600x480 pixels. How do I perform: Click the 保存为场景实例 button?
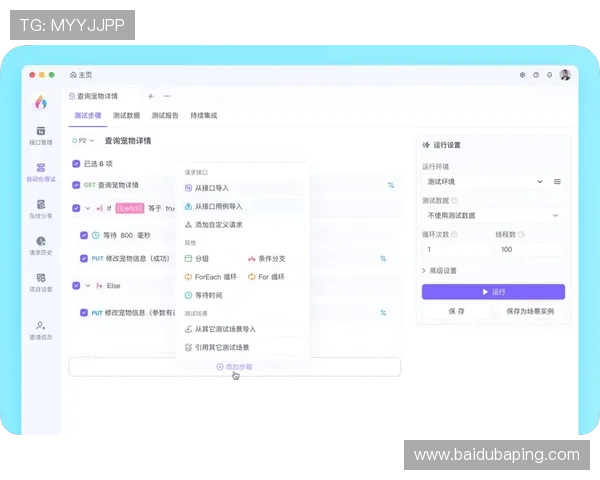point(530,311)
